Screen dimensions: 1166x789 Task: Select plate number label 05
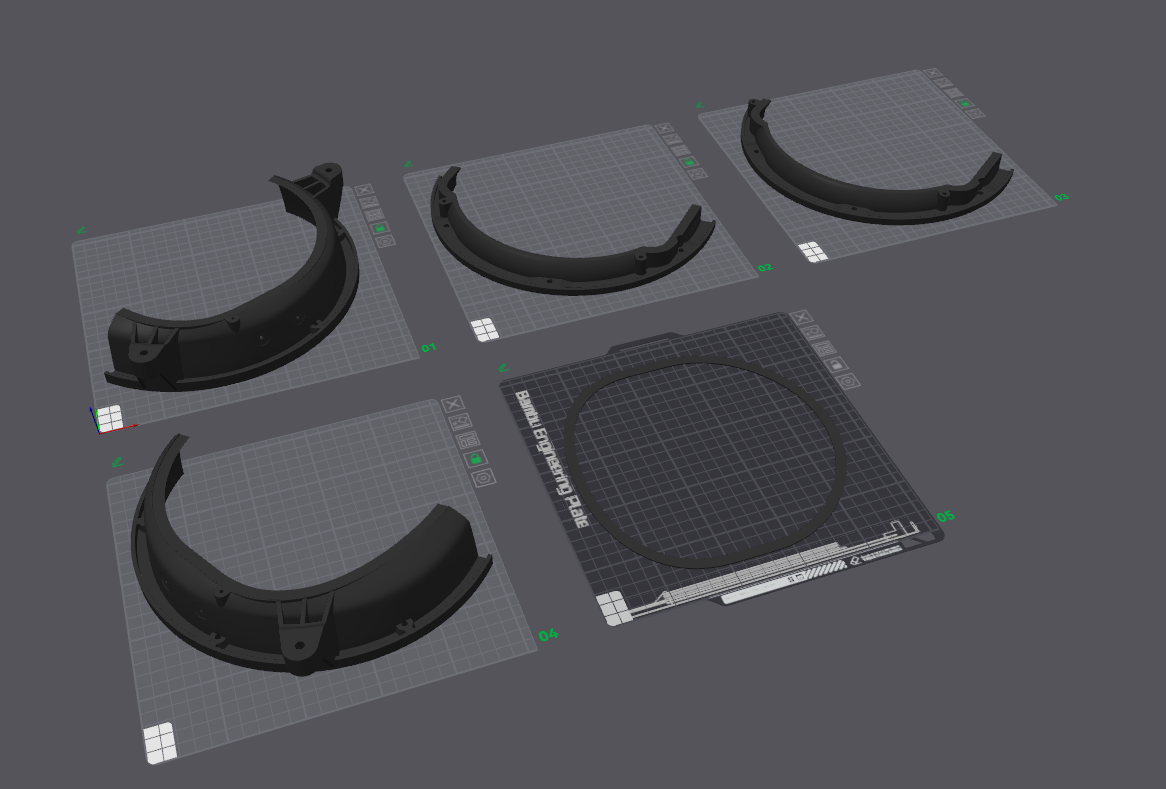[x=945, y=516]
